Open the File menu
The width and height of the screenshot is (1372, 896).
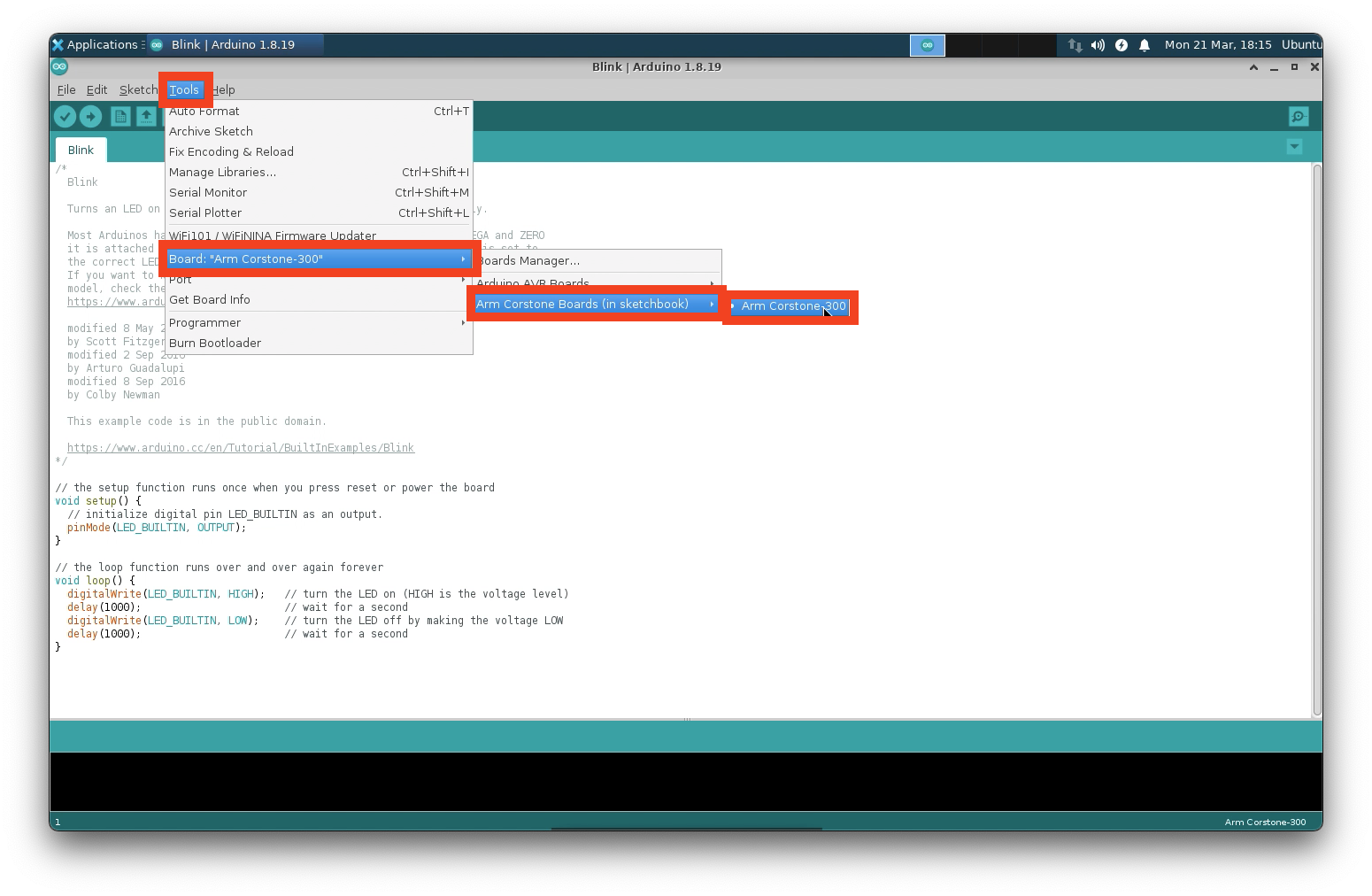66,89
